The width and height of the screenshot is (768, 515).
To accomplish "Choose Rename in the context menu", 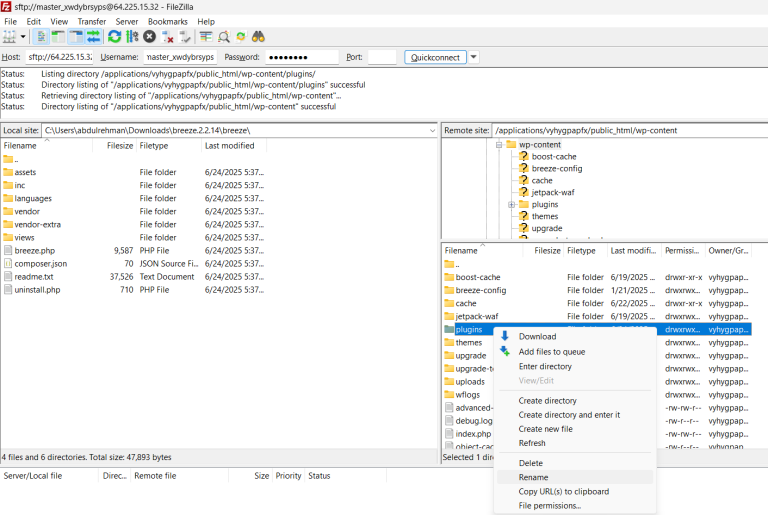I will pos(575,477).
